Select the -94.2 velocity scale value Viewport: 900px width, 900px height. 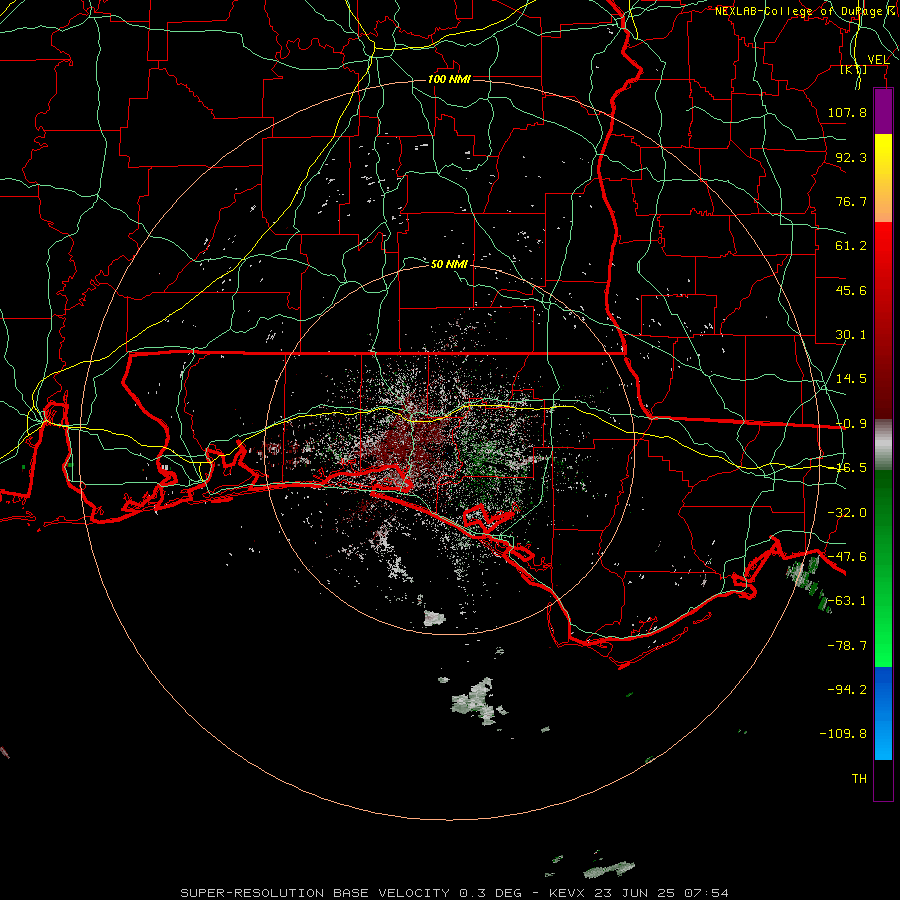coord(847,690)
